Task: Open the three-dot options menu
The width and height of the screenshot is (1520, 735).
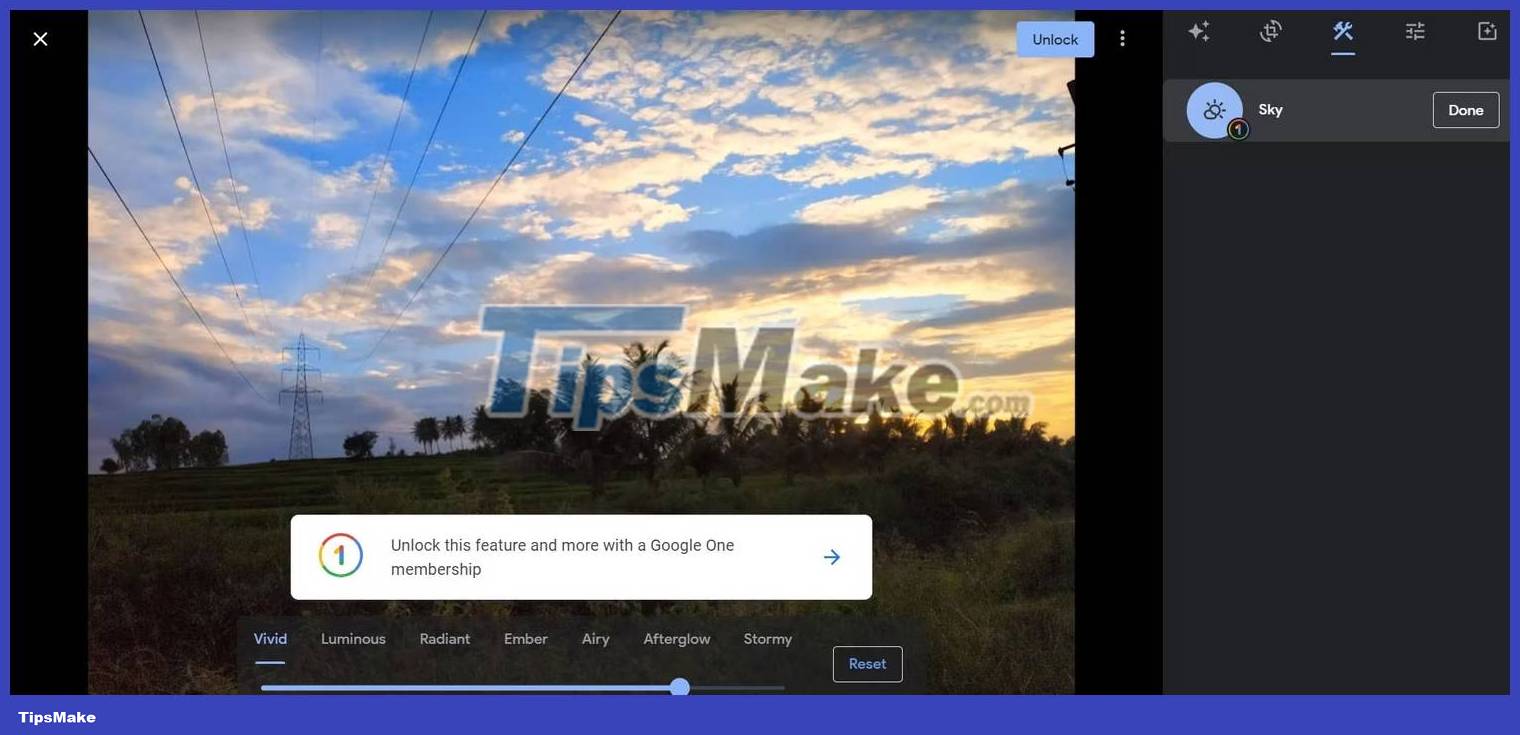Action: click(1122, 38)
